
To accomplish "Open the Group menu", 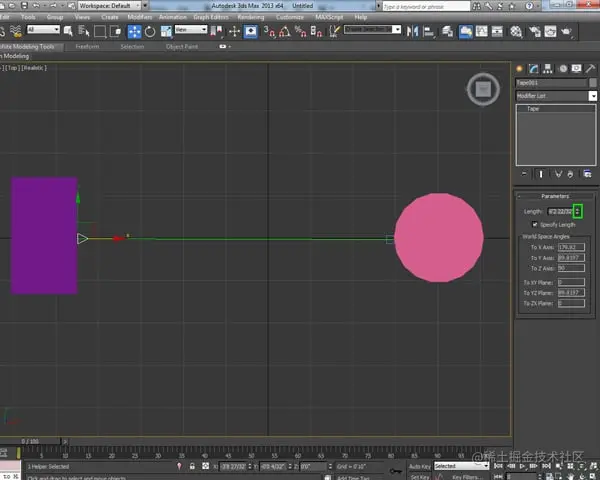I will coord(55,17).
